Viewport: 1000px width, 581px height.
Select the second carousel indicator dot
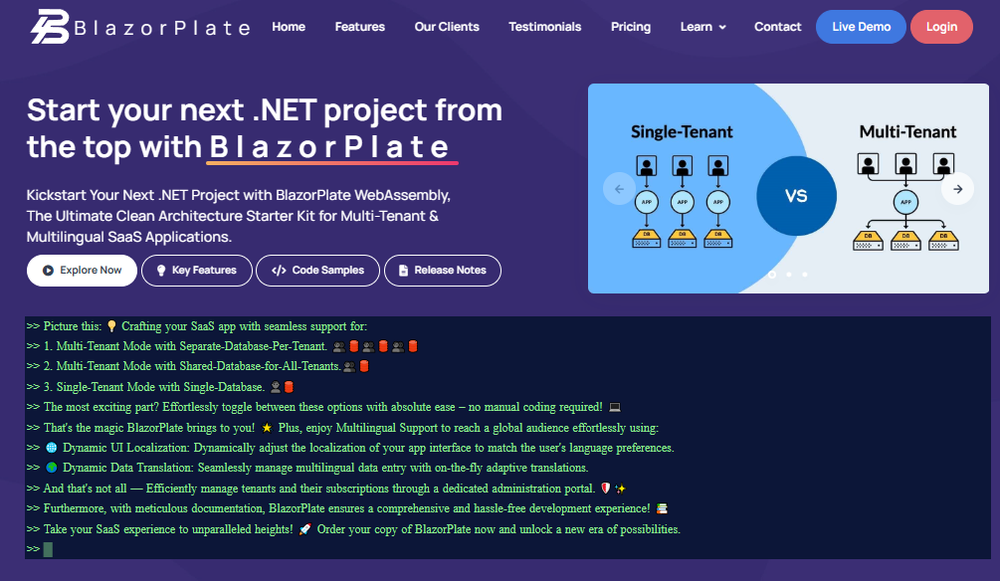pyautogui.click(x=789, y=274)
